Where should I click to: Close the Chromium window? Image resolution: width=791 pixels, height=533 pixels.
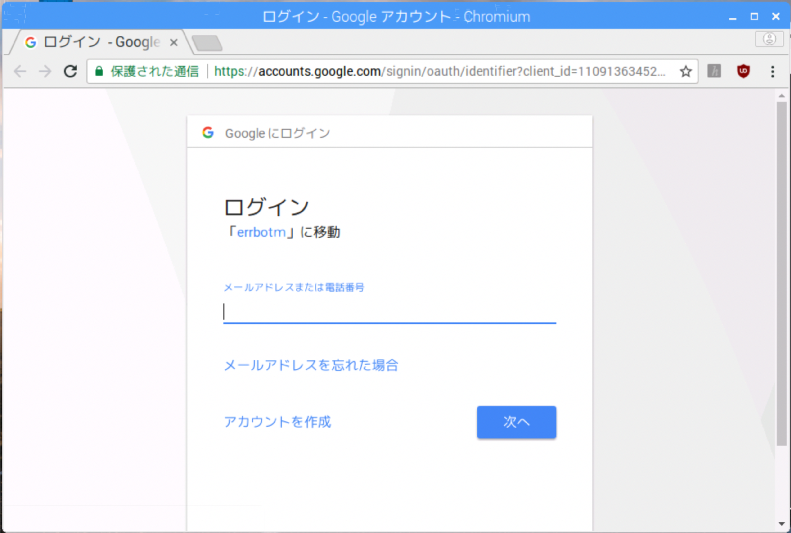(776, 17)
